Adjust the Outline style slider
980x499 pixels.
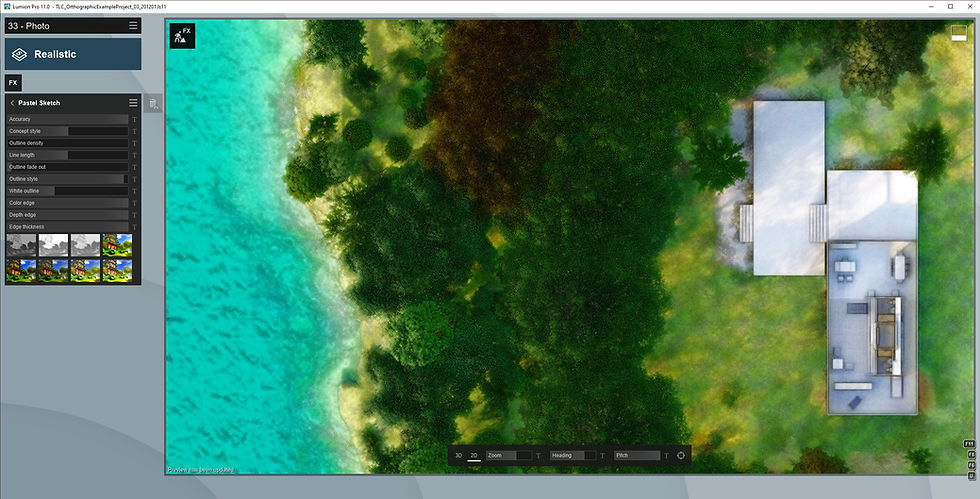[x=68, y=179]
